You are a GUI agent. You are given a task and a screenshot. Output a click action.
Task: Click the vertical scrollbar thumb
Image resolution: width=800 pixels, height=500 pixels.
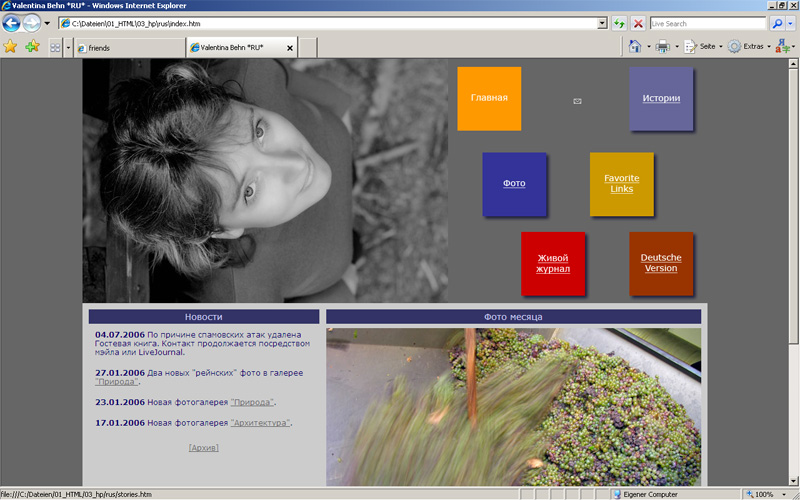793,207
